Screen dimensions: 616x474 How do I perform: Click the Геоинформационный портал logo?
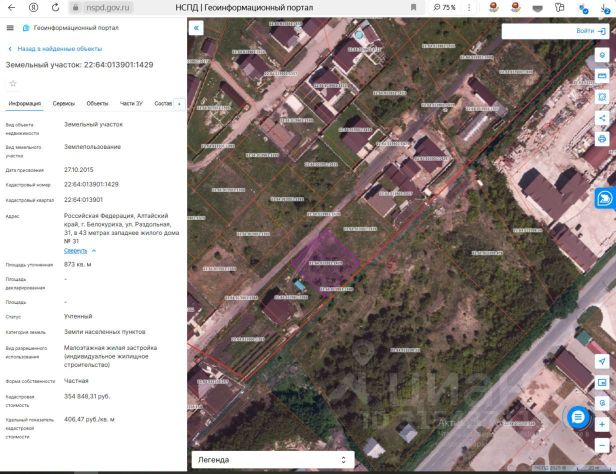(x=71, y=27)
